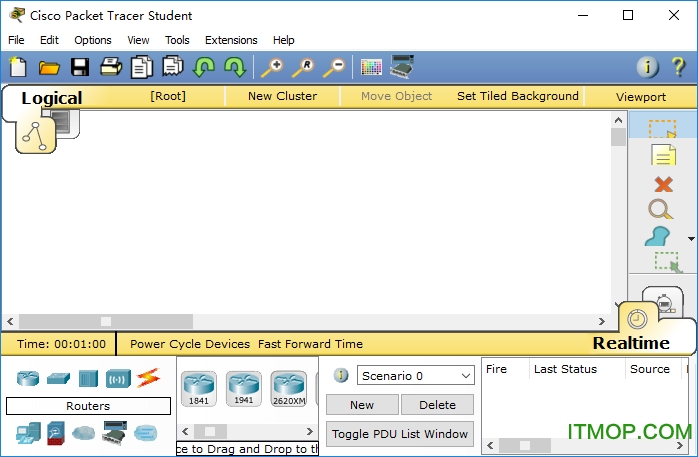698x457 pixels.
Task: Select WAN Emulation cloud icon
Action: pyautogui.click(x=84, y=433)
